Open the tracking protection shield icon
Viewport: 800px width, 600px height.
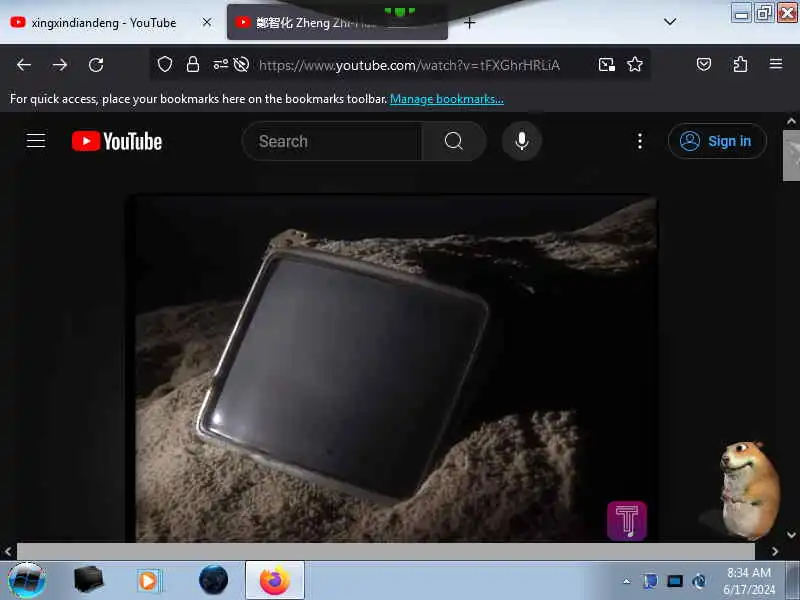[165, 64]
